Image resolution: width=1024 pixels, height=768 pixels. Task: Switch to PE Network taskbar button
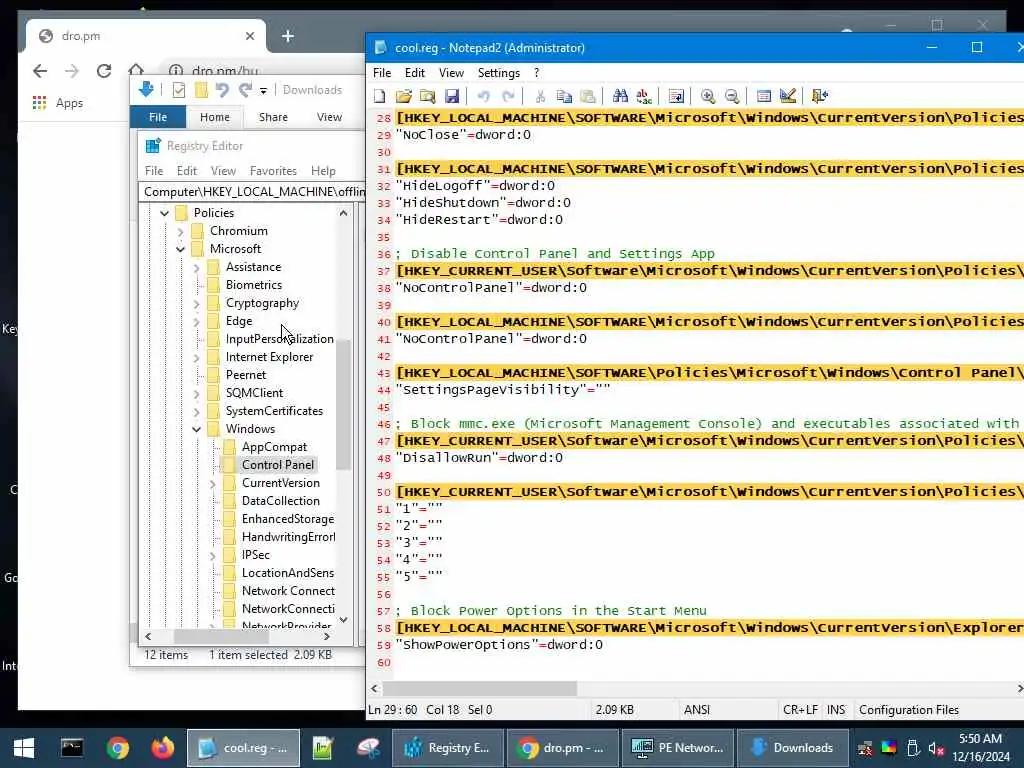click(678, 748)
